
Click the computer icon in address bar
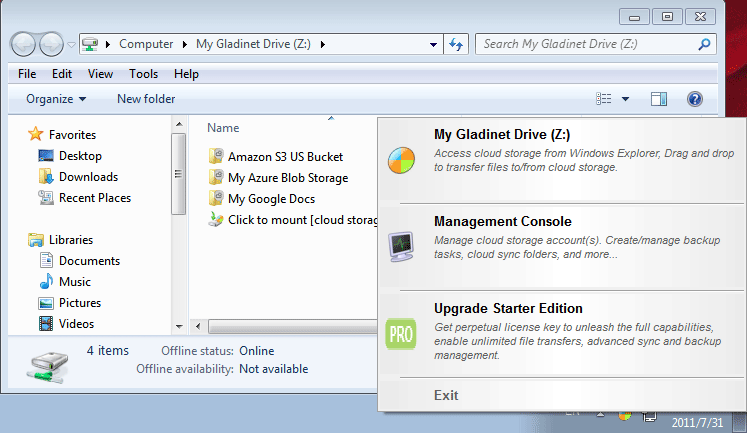pyautogui.click(x=90, y=44)
